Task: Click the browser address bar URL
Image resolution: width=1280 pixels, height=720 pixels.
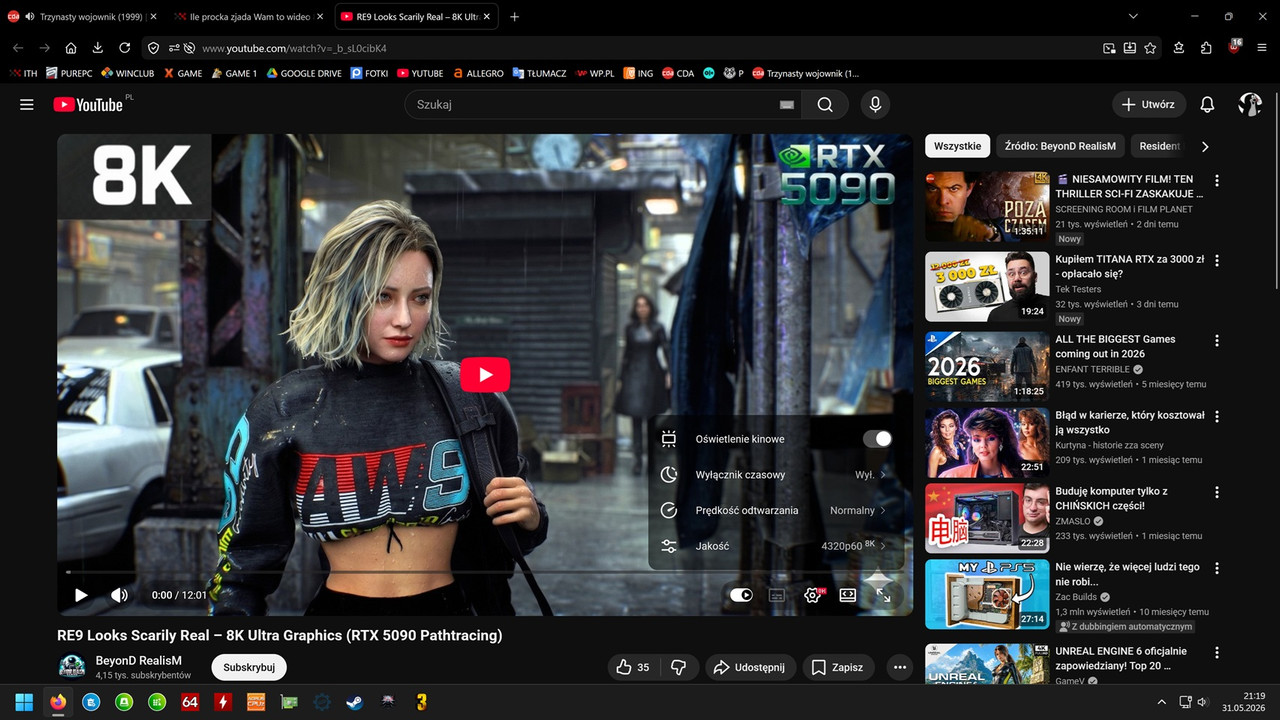Action: click(x=294, y=48)
